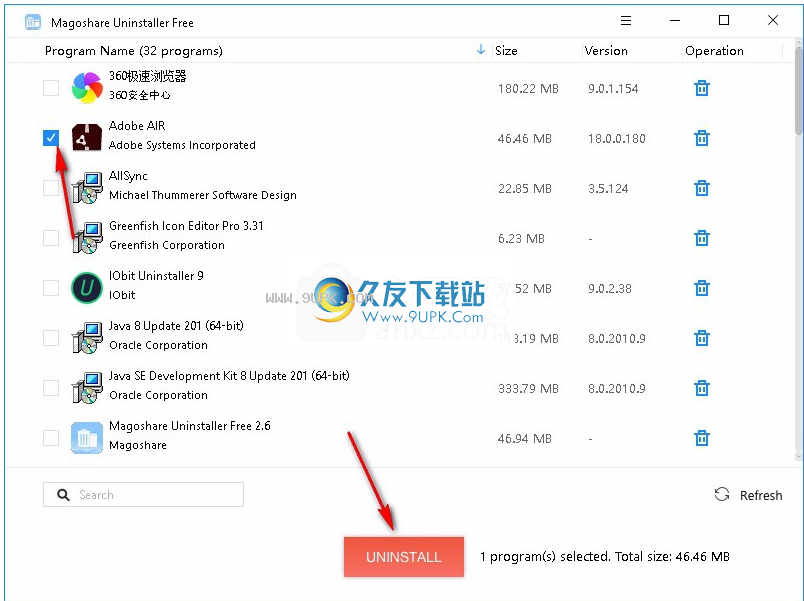Click the Operation column header
This screenshot has height=601, width=804.
click(714, 51)
